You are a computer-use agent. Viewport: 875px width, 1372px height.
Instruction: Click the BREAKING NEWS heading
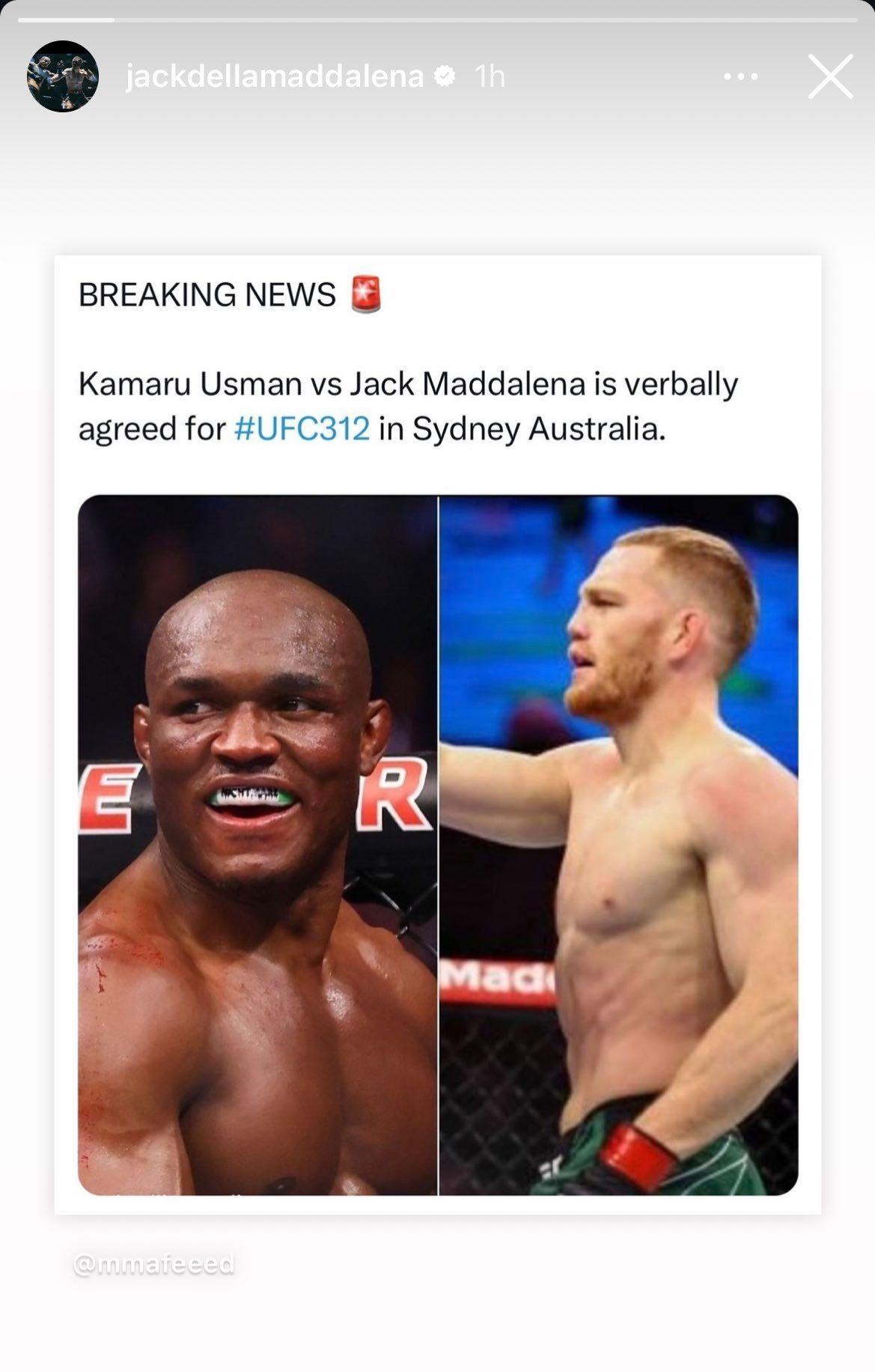tap(207, 294)
